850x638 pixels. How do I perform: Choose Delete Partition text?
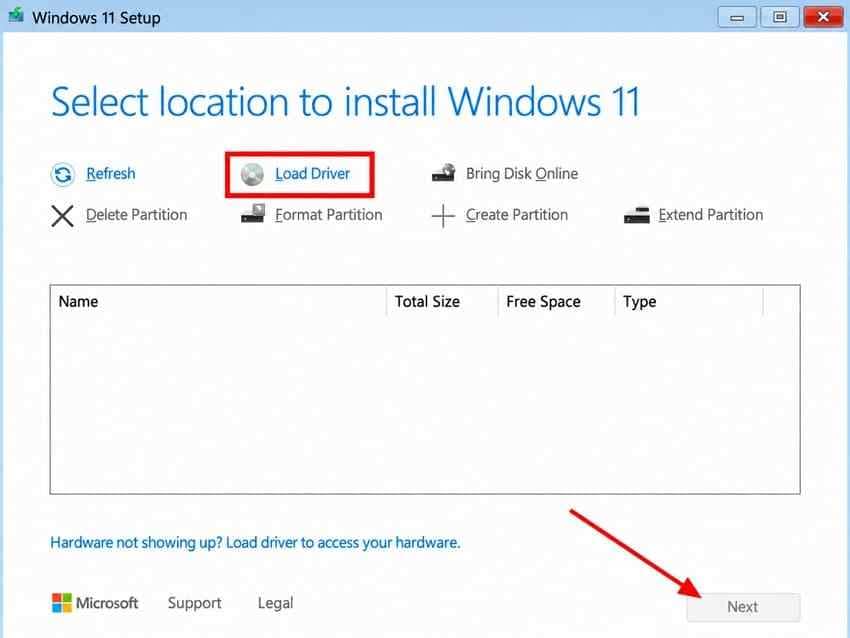tap(137, 215)
